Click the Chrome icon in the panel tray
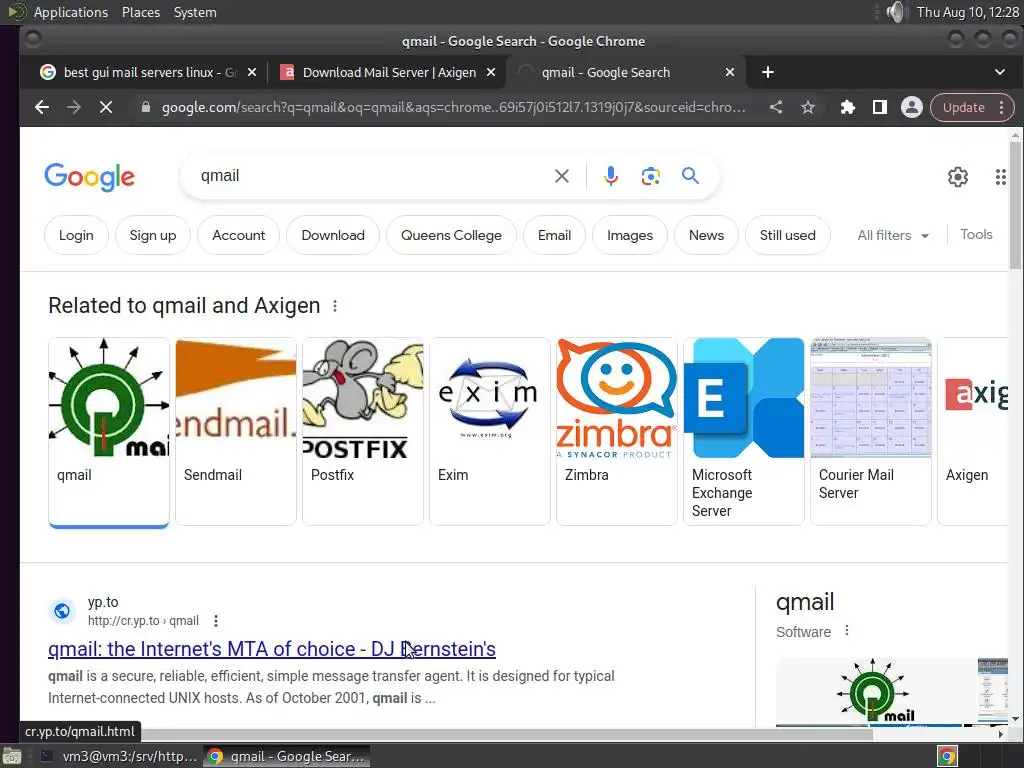Viewport: 1024px width, 768px height. 948,756
